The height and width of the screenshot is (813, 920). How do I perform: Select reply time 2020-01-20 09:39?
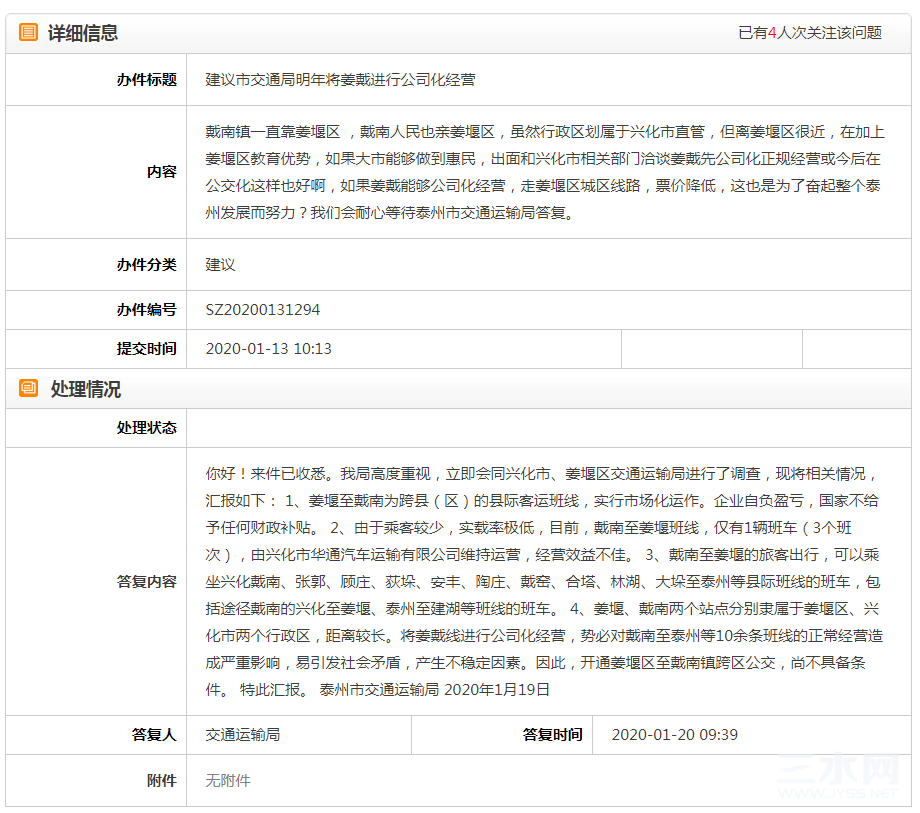pyautogui.click(x=675, y=734)
